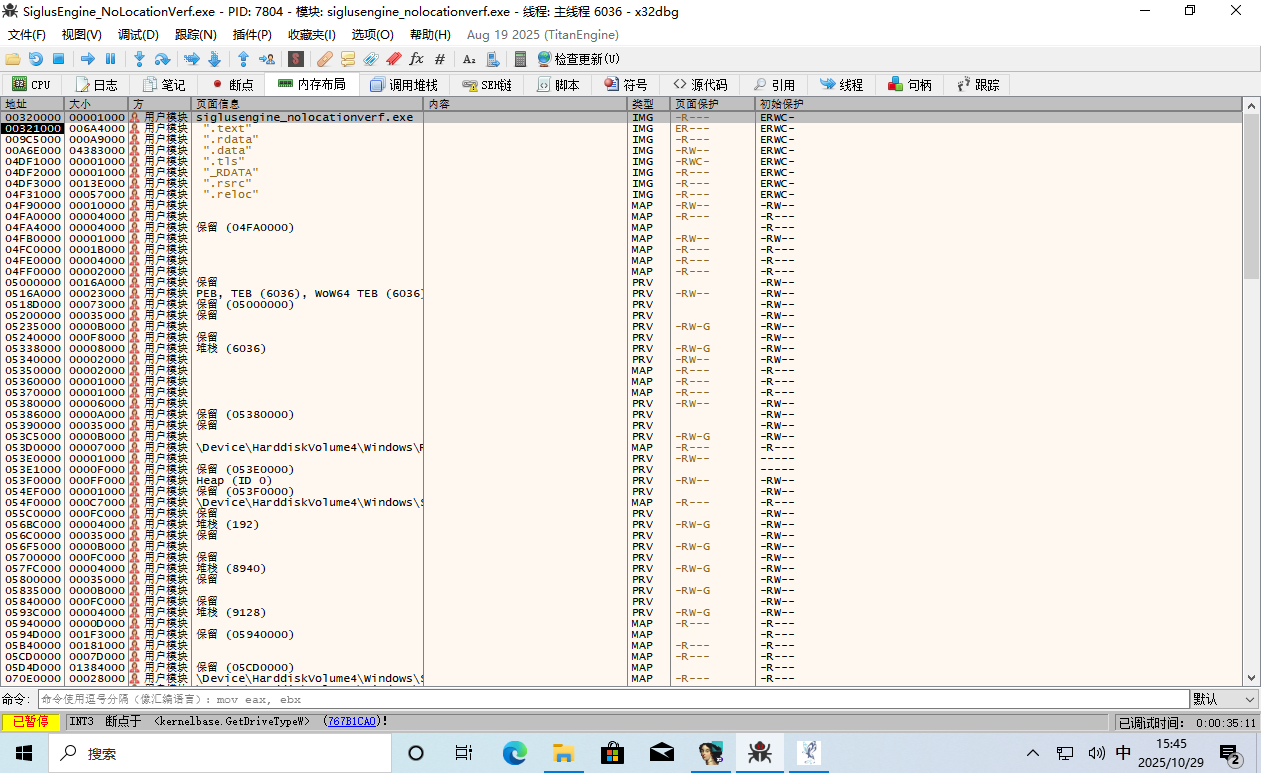Follow the 767B1CA0 address link

pos(351,721)
